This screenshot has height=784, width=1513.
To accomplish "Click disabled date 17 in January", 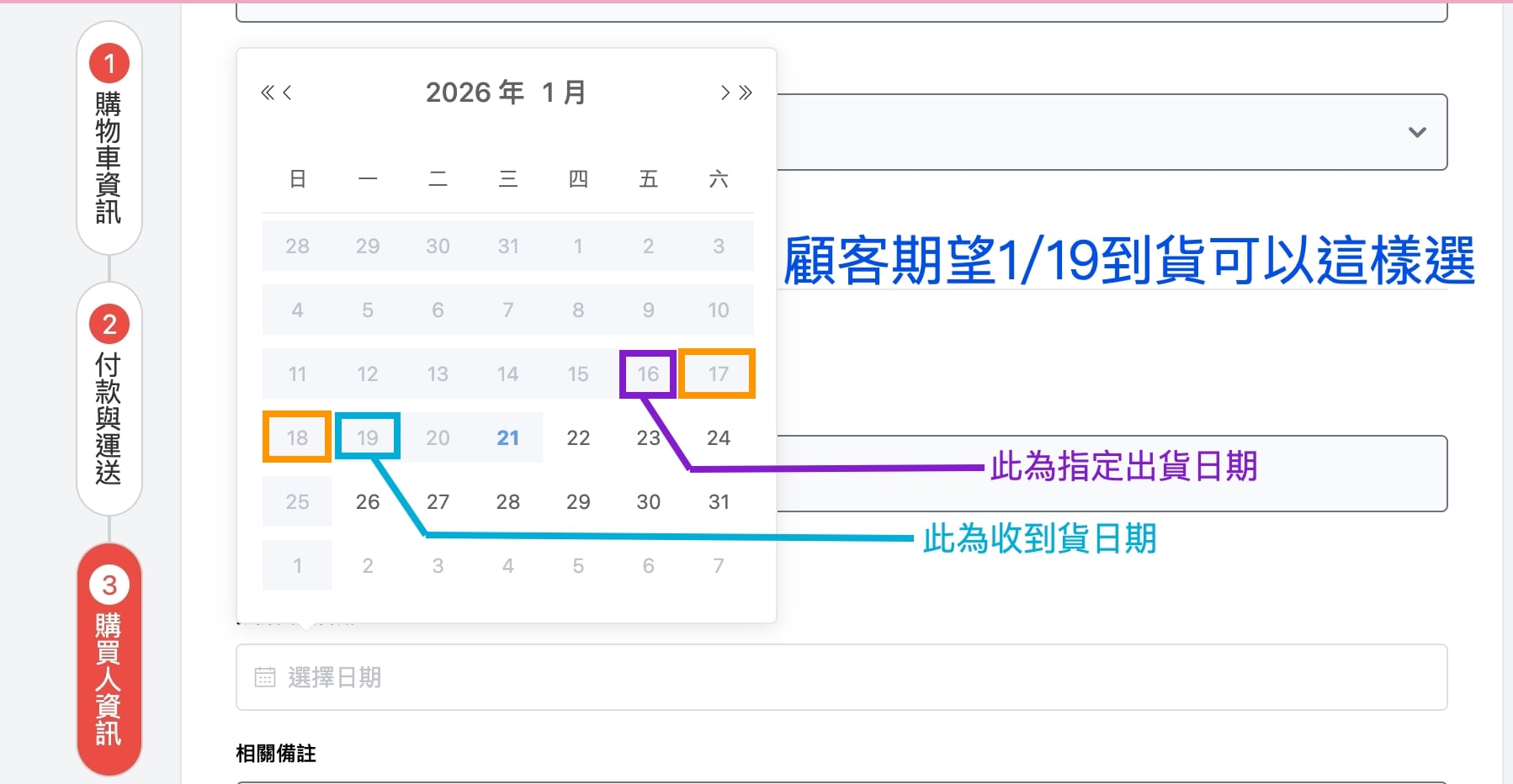I will (718, 373).
